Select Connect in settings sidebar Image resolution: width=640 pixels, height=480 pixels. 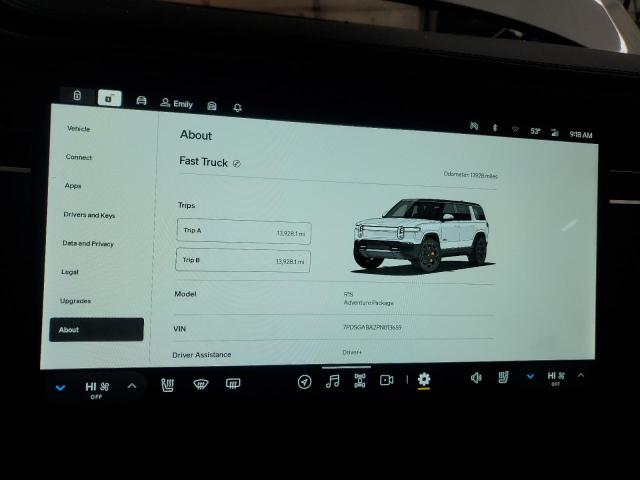[79, 157]
